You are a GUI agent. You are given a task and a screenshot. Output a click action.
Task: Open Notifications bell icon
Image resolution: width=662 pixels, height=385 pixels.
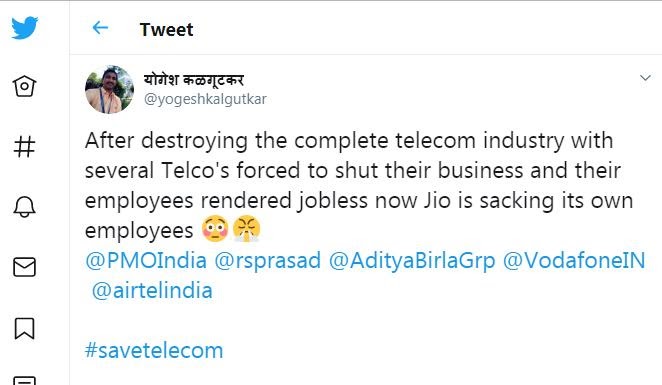tap(24, 207)
